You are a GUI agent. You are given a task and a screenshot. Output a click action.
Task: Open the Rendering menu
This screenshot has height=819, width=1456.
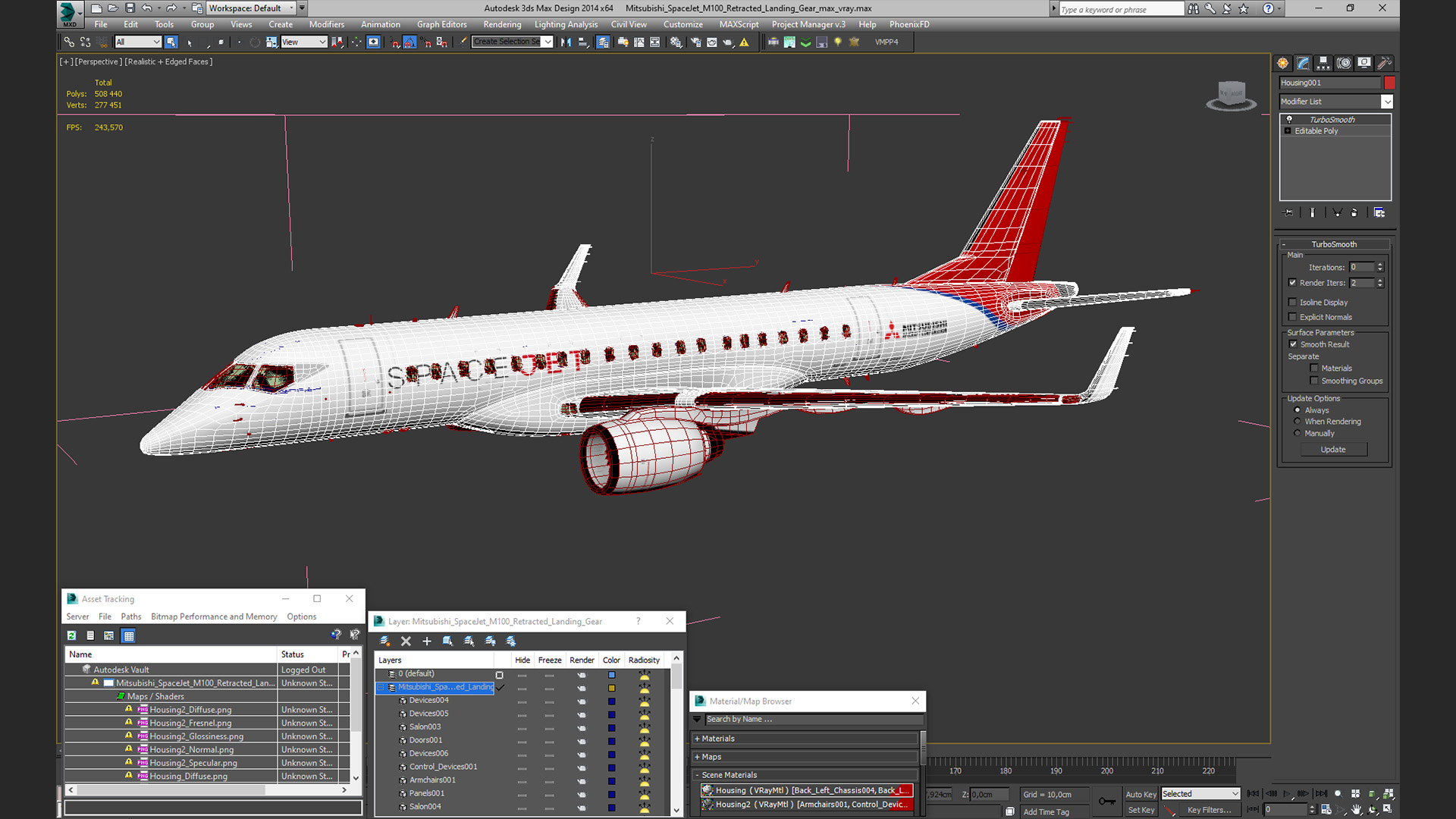tap(502, 24)
